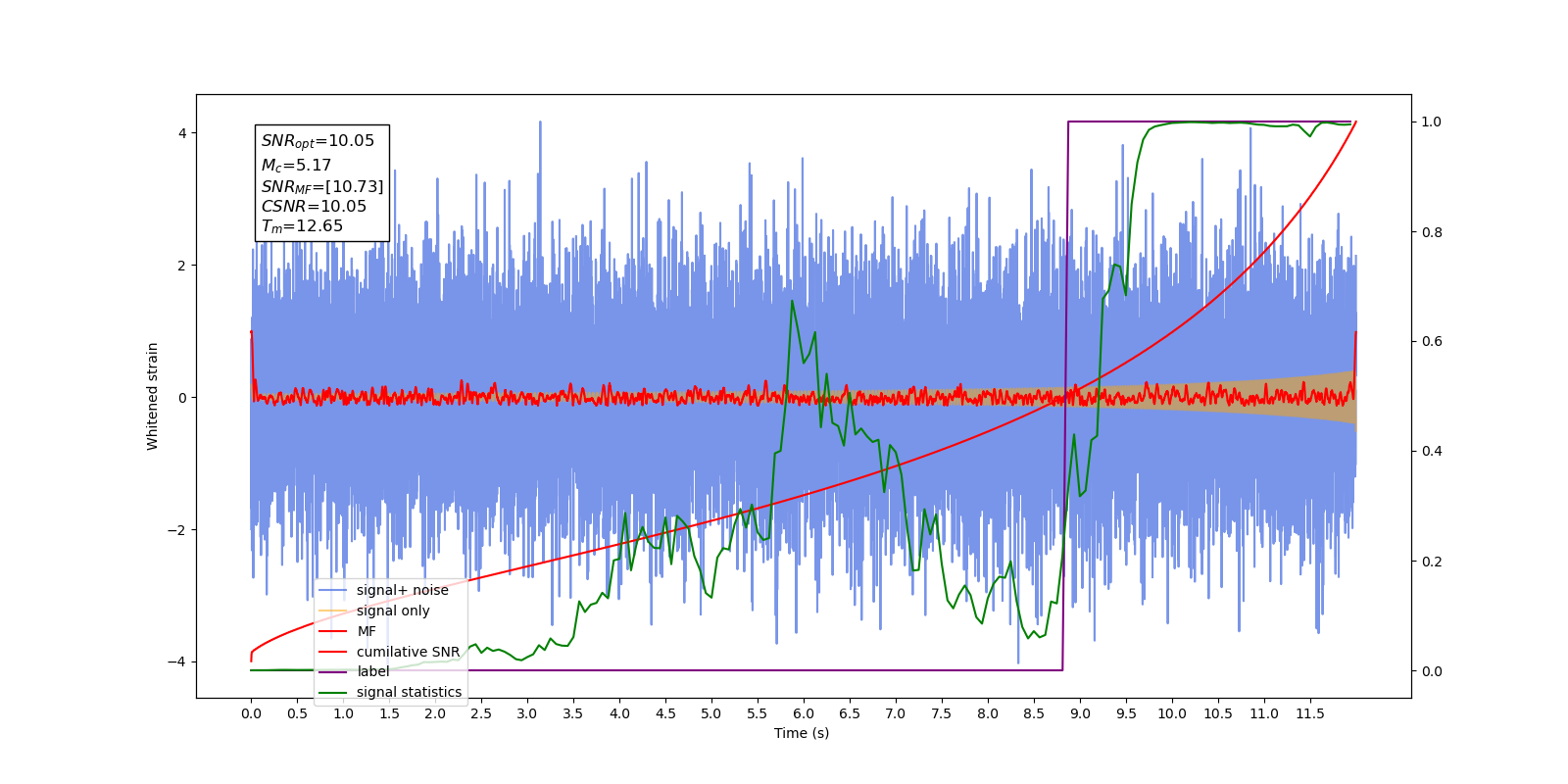Image resolution: width=1568 pixels, height=784 pixels.
Task: Click the x-axis tick label 5.0
Action: coord(711,713)
